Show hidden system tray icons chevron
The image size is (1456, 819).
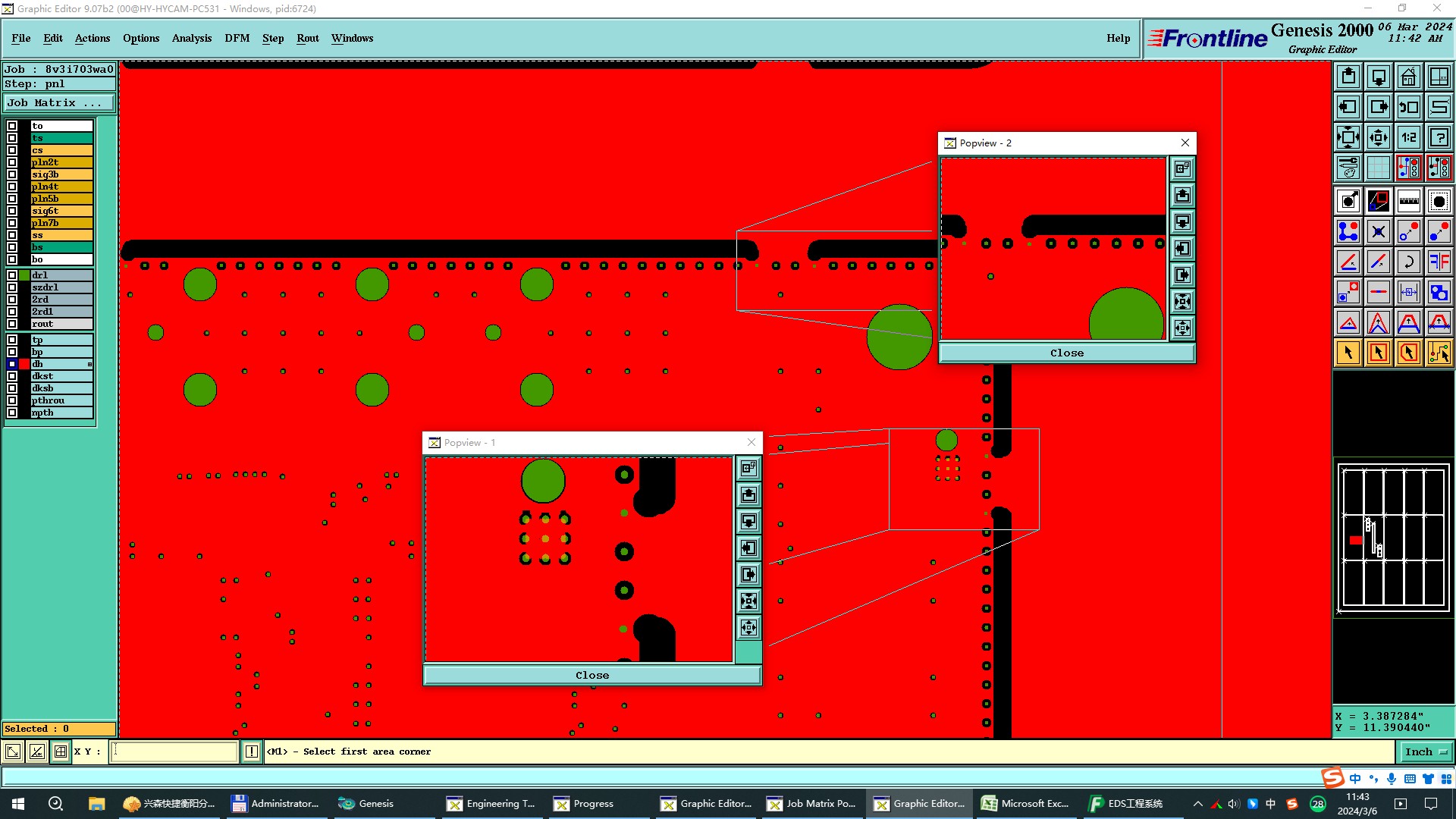pyautogui.click(x=1197, y=804)
